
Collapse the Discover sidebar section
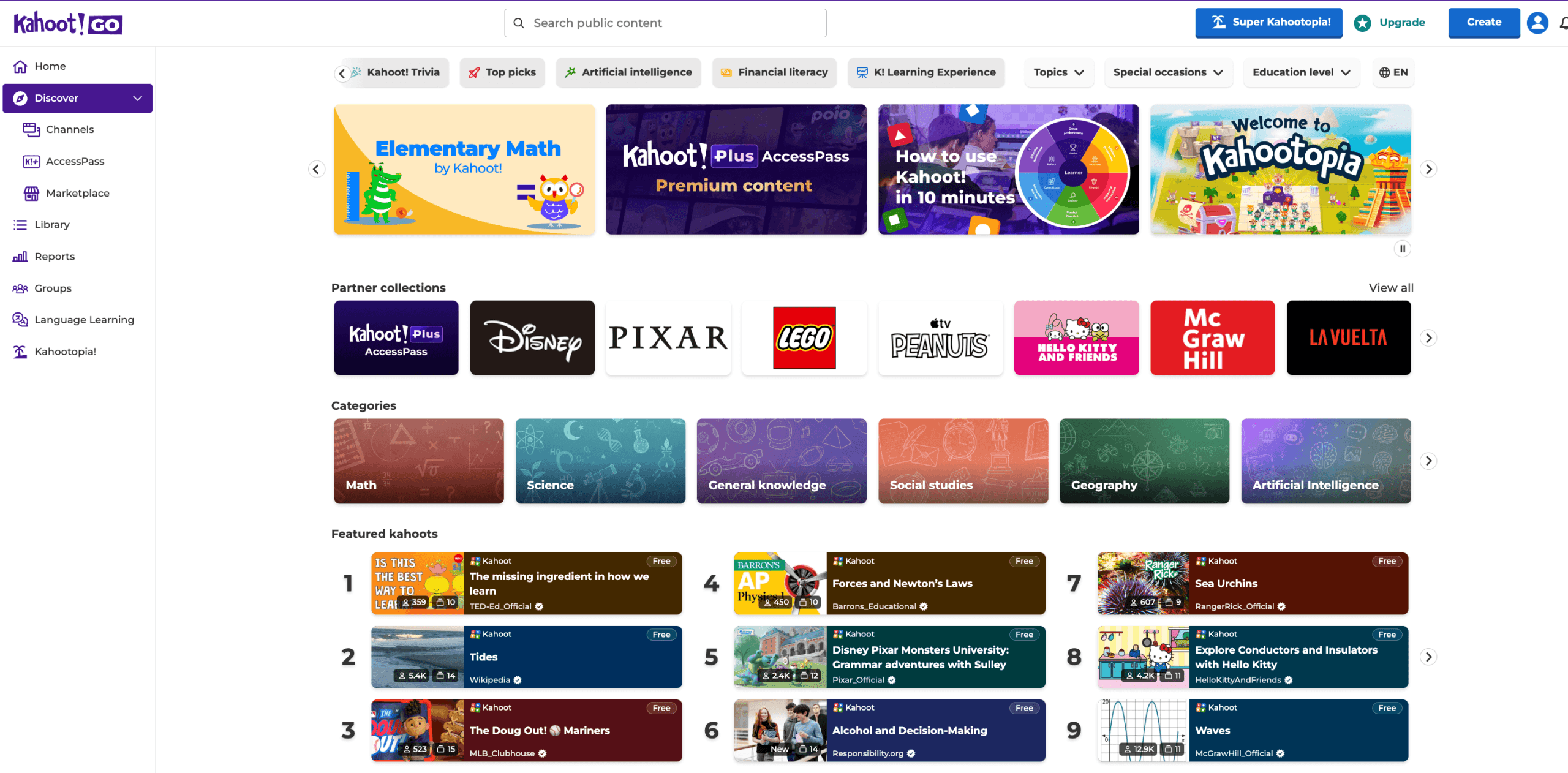click(x=138, y=98)
